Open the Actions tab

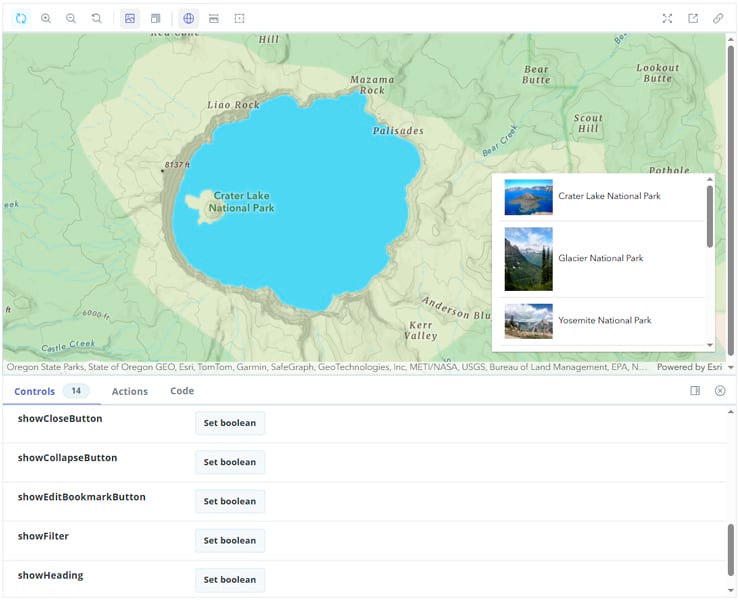[x=130, y=391]
